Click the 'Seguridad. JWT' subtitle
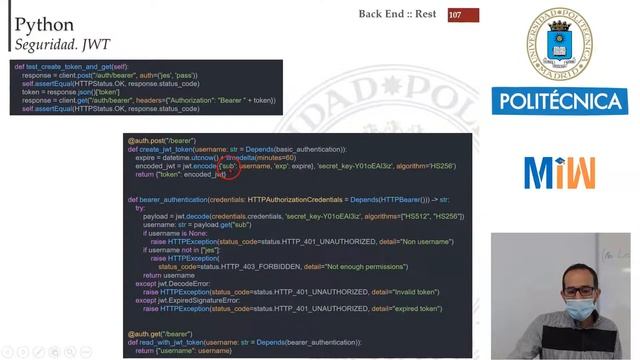Image resolution: width=640 pixels, height=360 pixels. point(62,44)
